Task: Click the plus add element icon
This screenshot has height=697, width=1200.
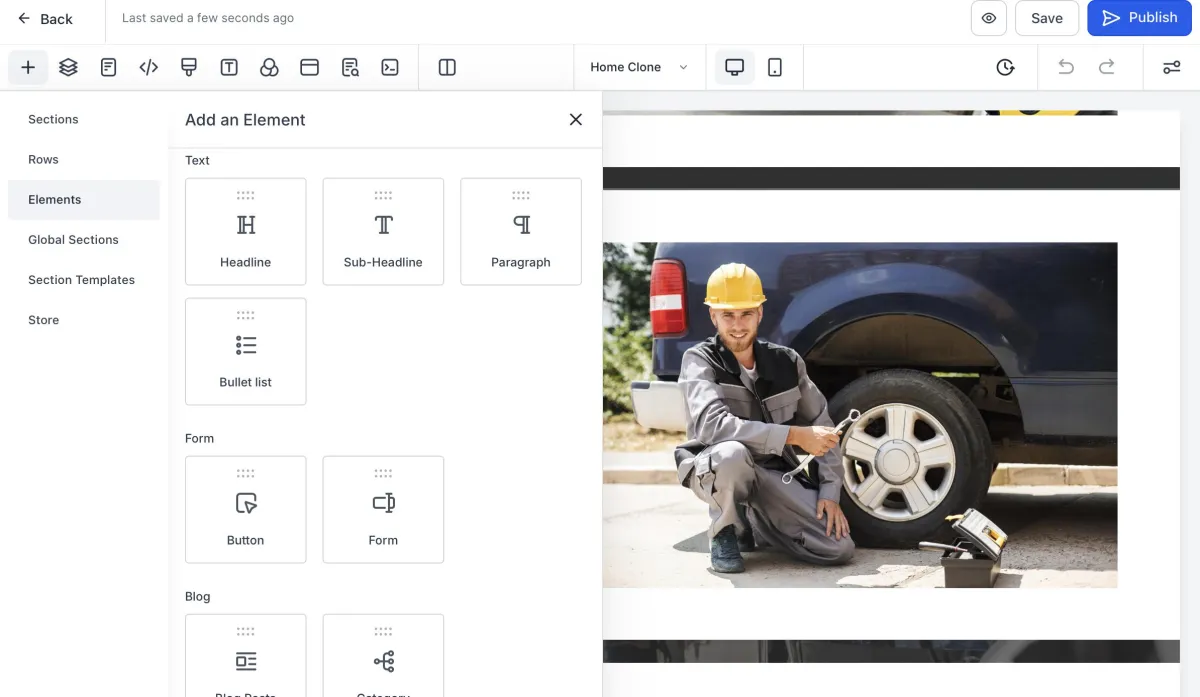Action: [28, 67]
